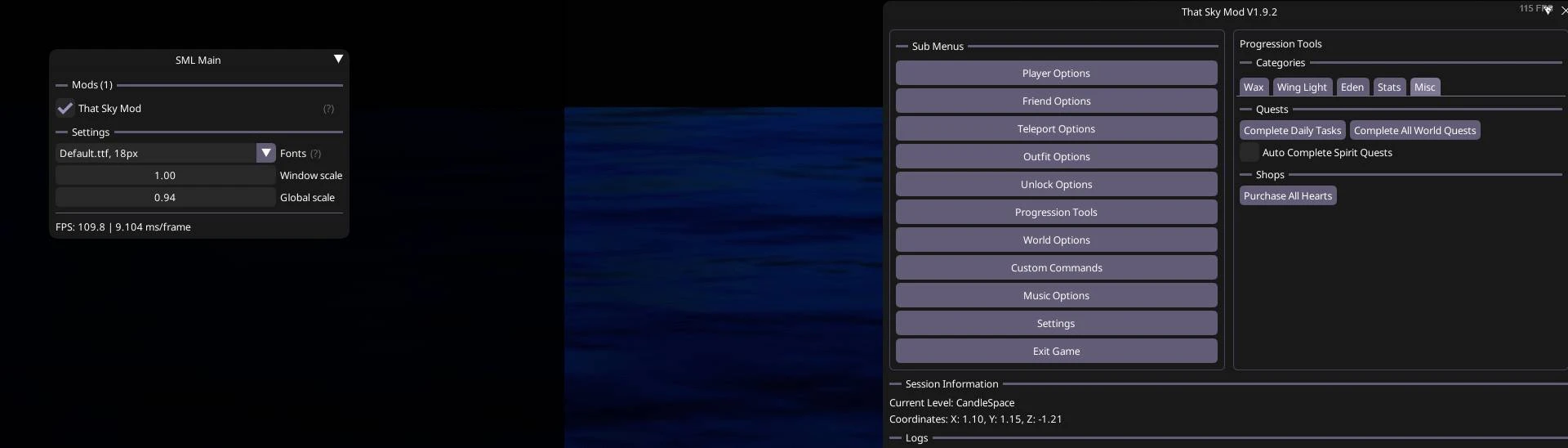Open World Options sub menu
Image resolution: width=1568 pixels, height=448 pixels.
click(1056, 240)
